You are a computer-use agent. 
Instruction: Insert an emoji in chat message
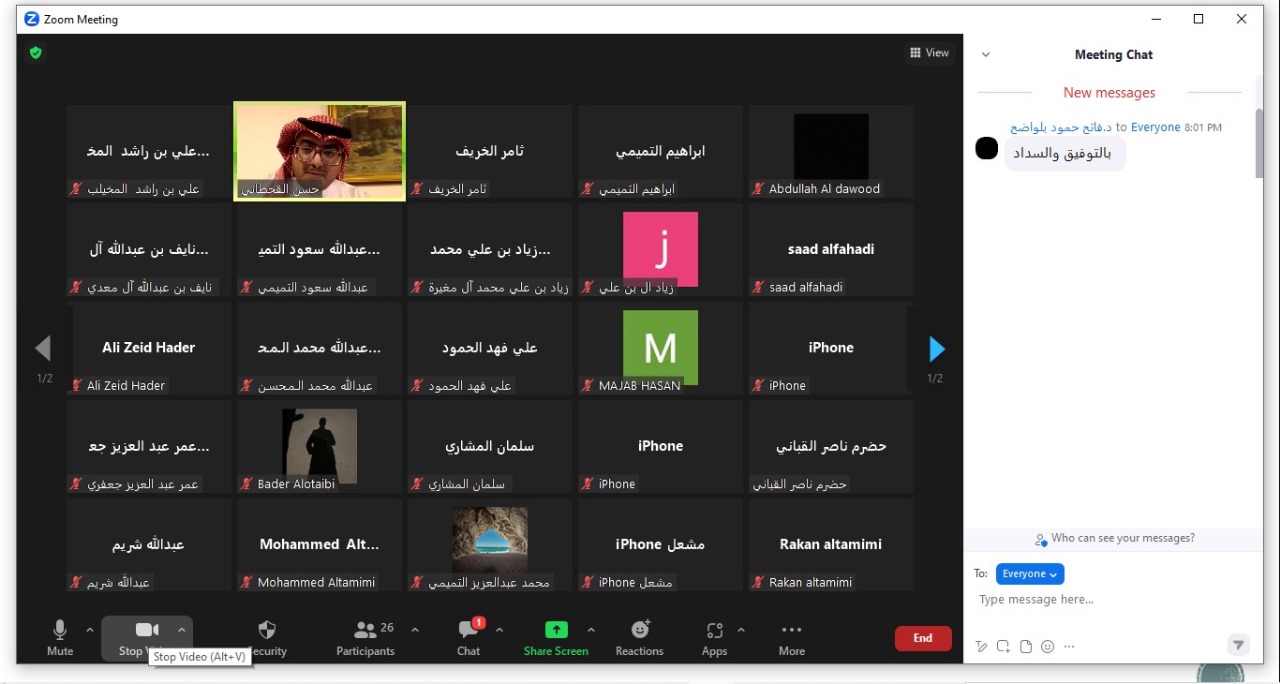tap(1047, 647)
